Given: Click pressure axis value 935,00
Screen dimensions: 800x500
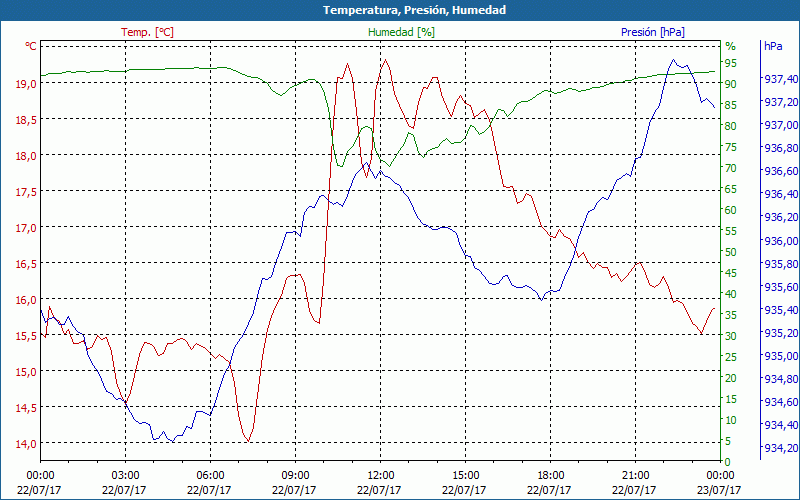Looking at the screenshot, I should tap(781, 356).
